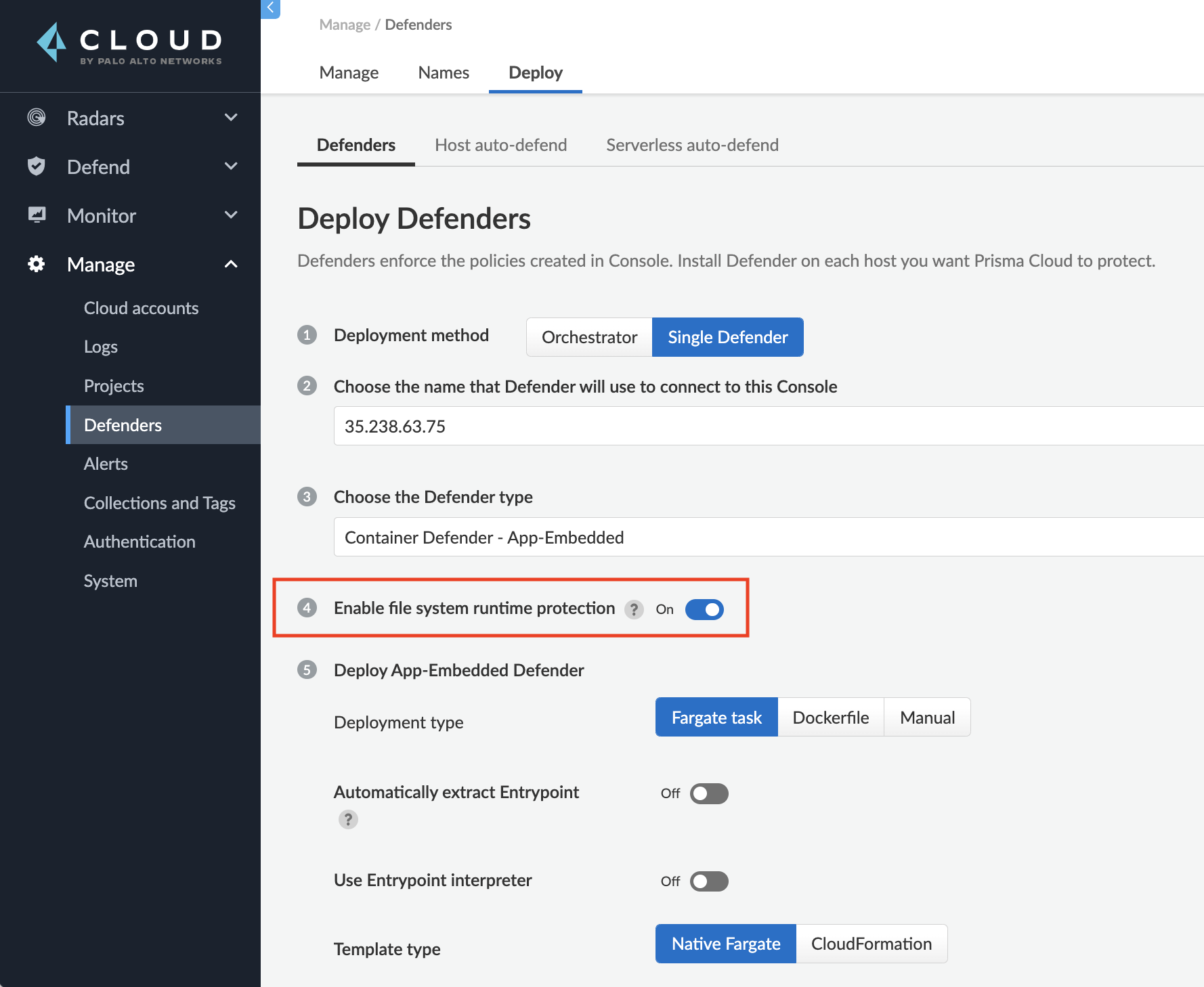Screen dimensions: 1204x987
Task: Open Cloud accounts in sidebar
Action: tap(141, 308)
